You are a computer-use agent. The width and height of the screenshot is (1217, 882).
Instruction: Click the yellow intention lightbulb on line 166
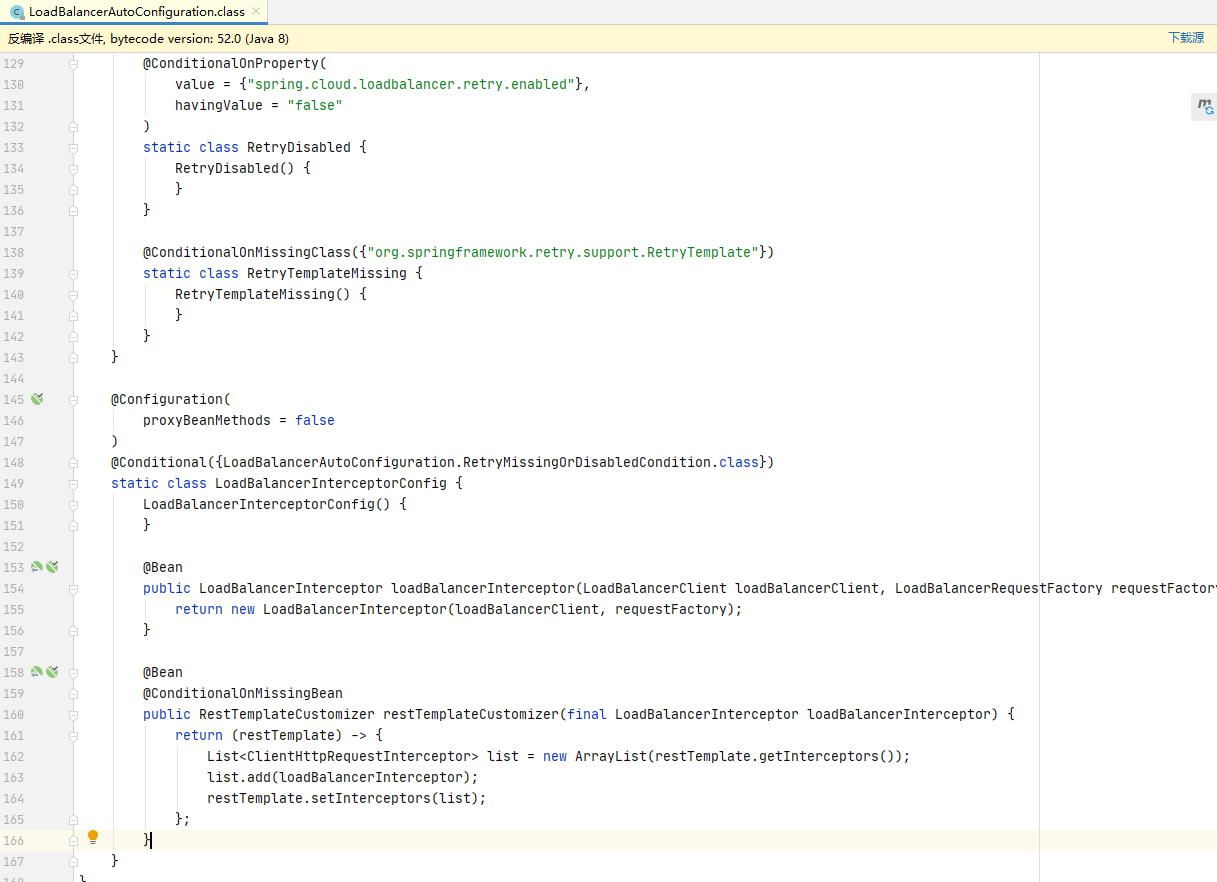93,837
